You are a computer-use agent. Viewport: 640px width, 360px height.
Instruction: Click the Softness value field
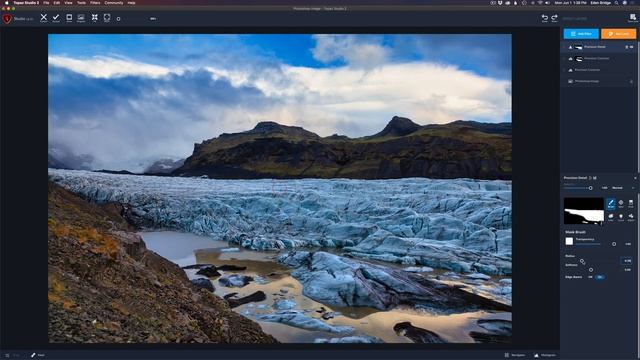[627, 270]
